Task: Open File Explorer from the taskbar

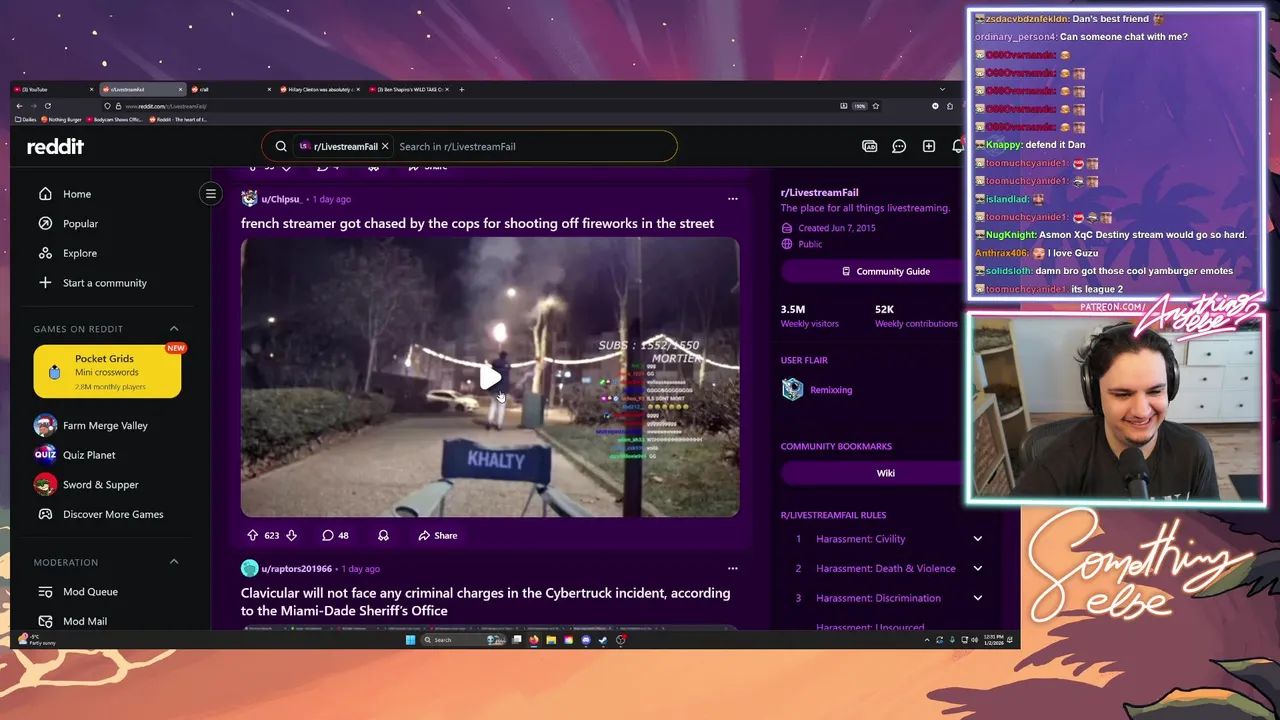Action: [x=551, y=640]
